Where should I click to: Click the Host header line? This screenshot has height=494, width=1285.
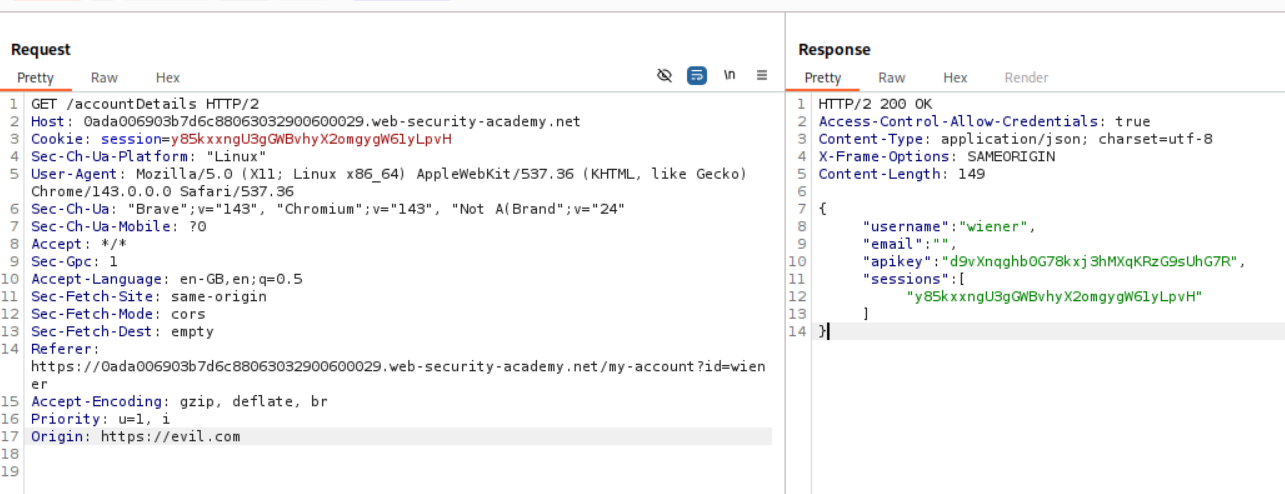[305, 122]
